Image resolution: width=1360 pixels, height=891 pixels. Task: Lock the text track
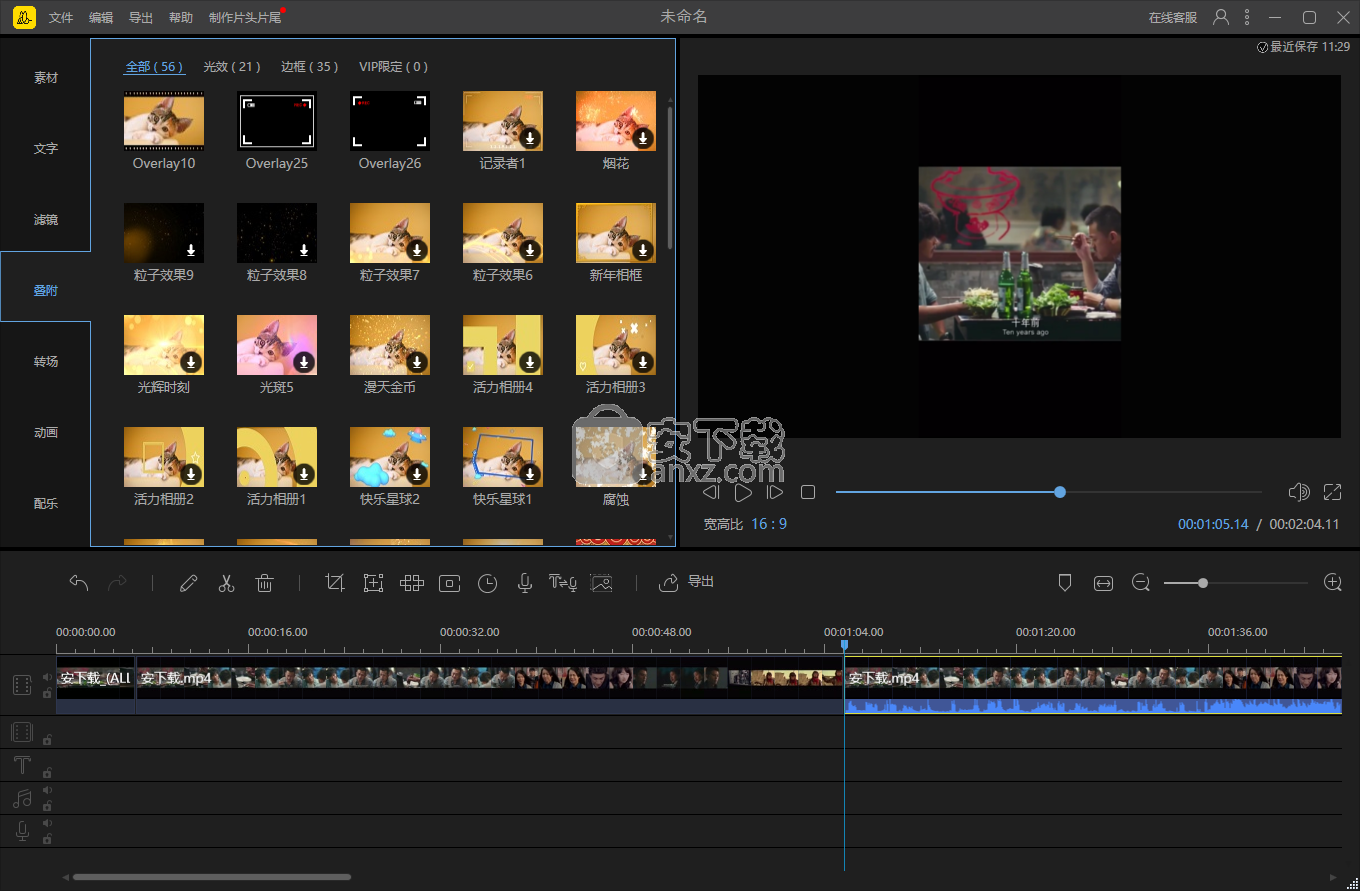46,773
